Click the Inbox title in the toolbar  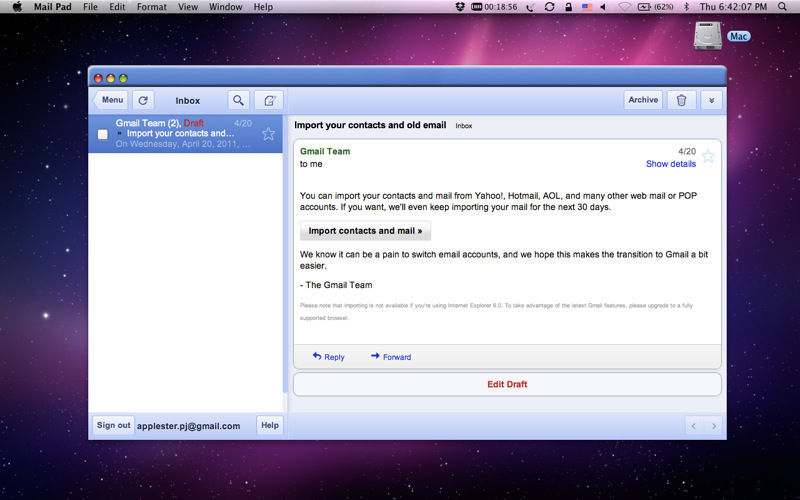(x=188, y=101)
